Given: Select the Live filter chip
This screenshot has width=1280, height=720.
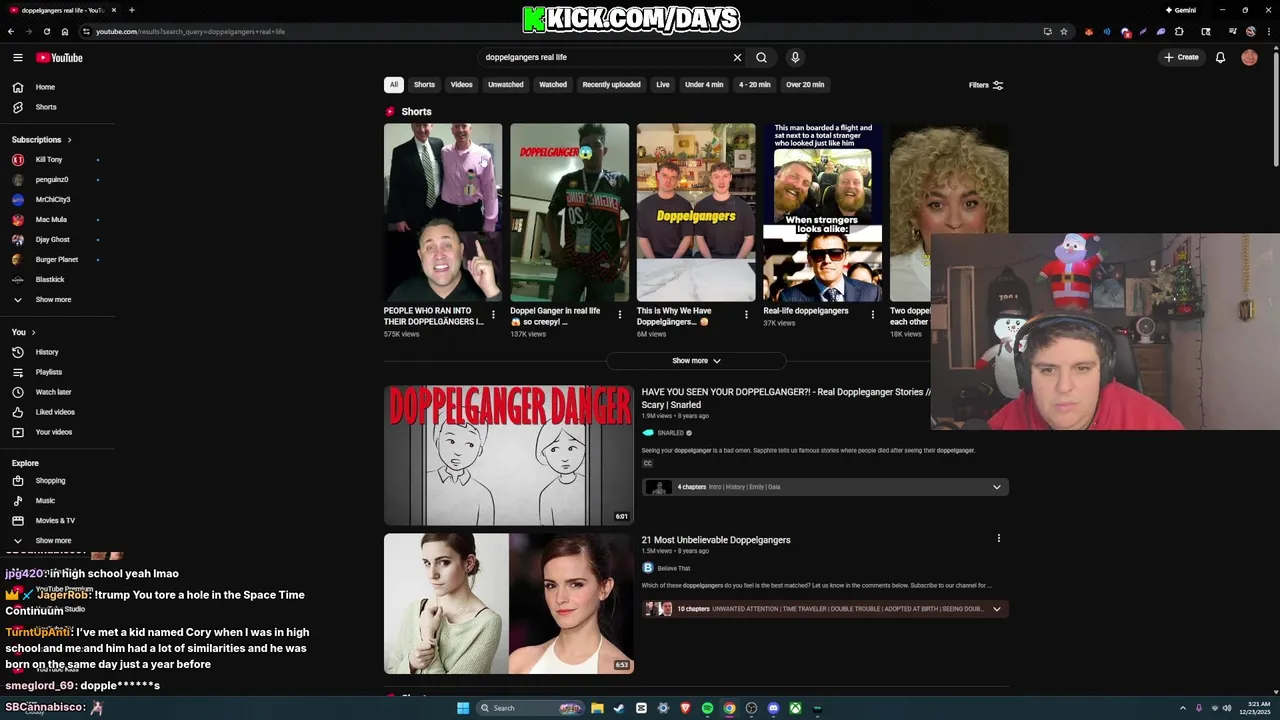Looking at the screenshot, I should tap(663, 85).
